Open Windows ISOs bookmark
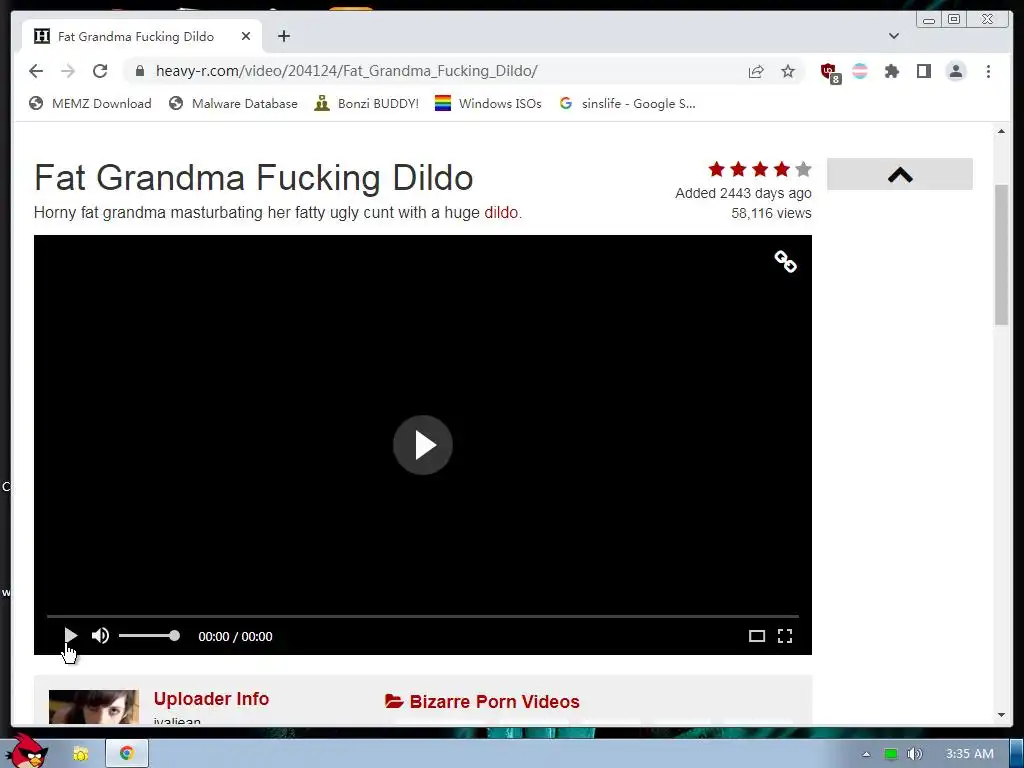This screenshot has width=1024, height=768. [x=488, y=103]
